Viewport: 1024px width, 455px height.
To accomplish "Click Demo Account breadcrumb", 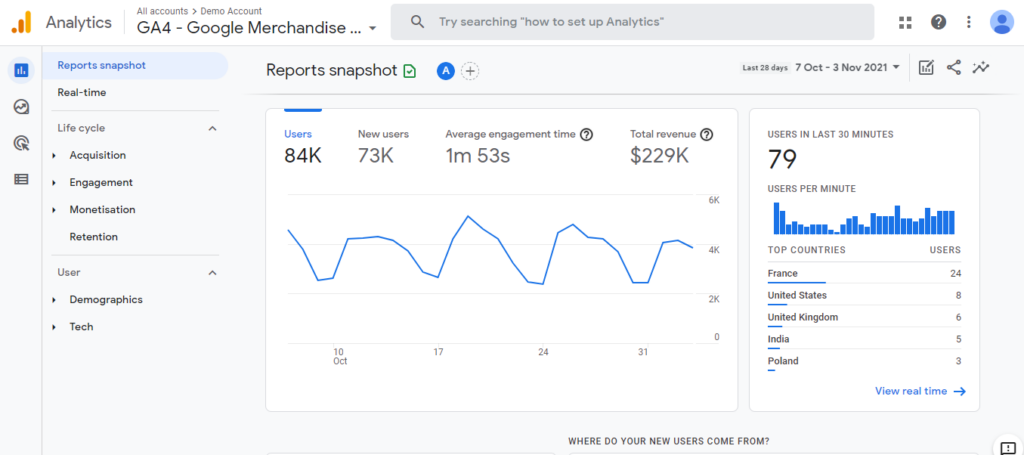I will 231,11.
